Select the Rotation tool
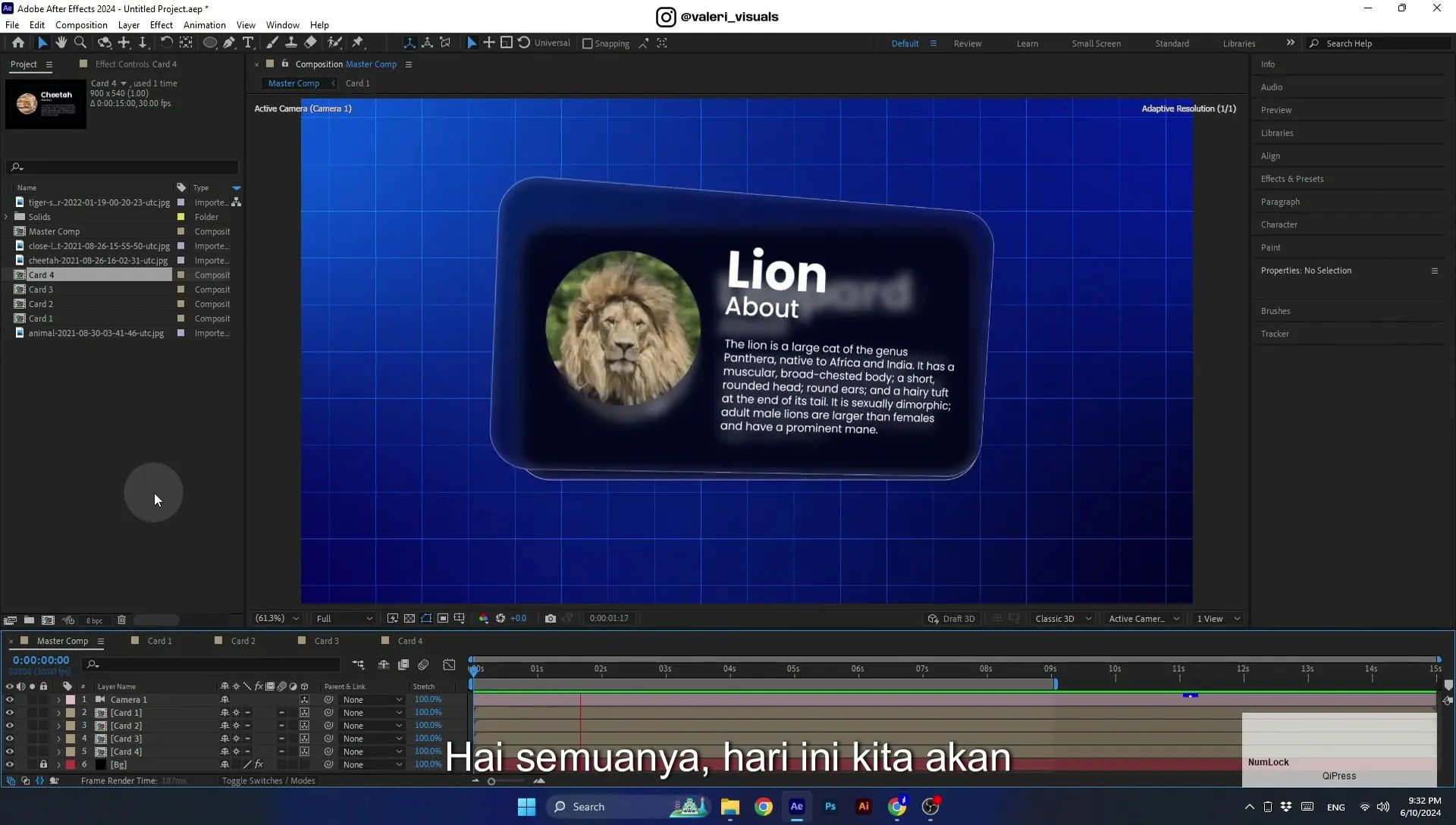This screenshot has width=1456, height=825. tap(166, 43)
